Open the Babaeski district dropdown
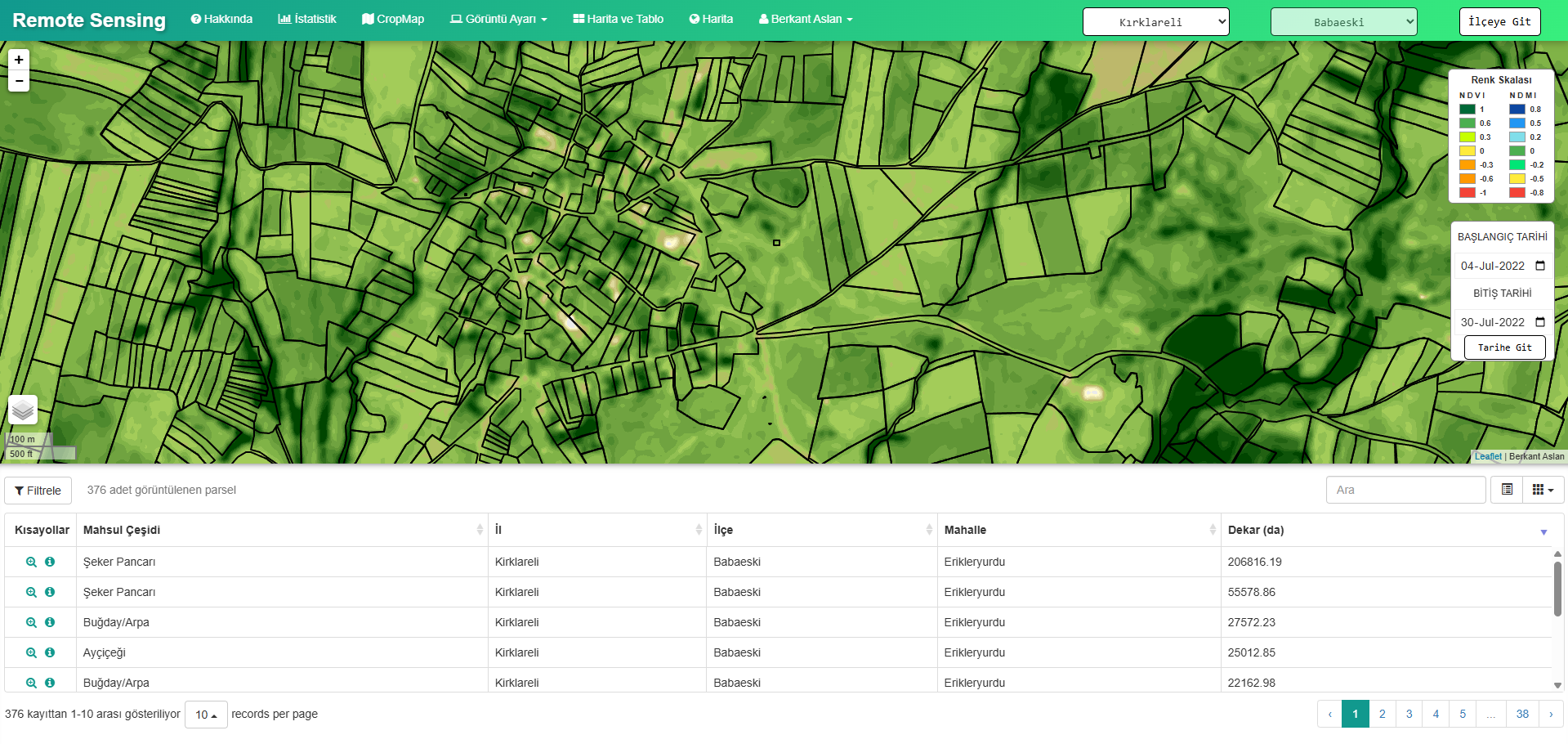This screenshot has width=1568, height=744. (x=1343, y=21)
